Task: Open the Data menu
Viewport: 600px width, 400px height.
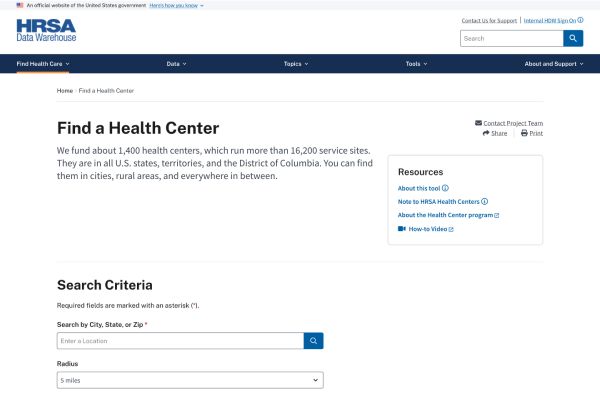Action: [176, 64]
